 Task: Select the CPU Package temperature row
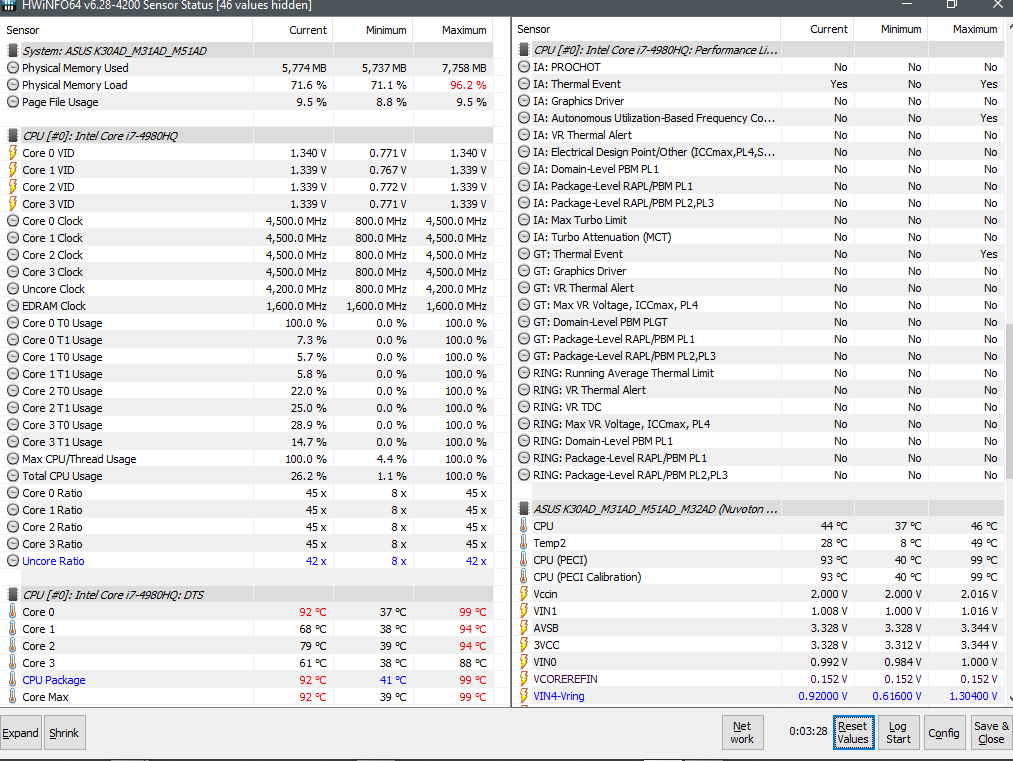point(247,680)
